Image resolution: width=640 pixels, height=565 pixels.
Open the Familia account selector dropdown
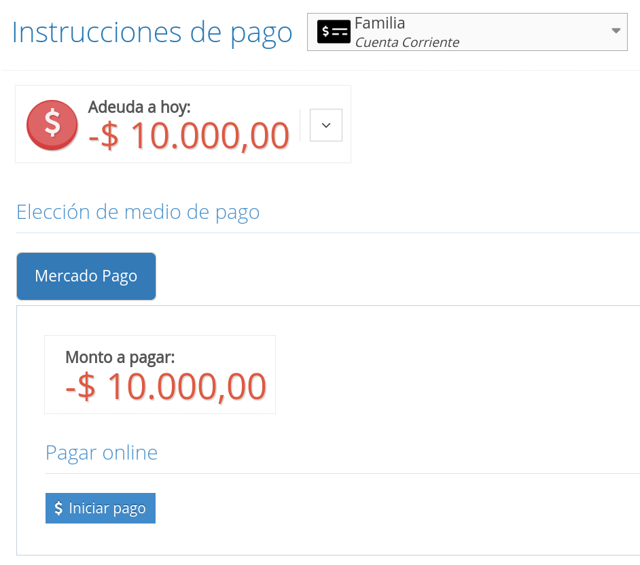[x=467, y=32]
